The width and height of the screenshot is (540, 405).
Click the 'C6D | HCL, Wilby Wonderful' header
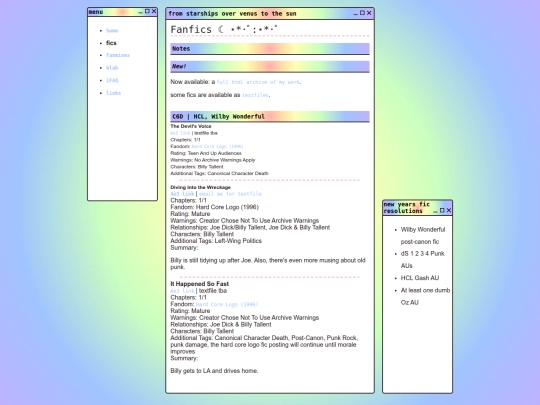tap(270, 116)
